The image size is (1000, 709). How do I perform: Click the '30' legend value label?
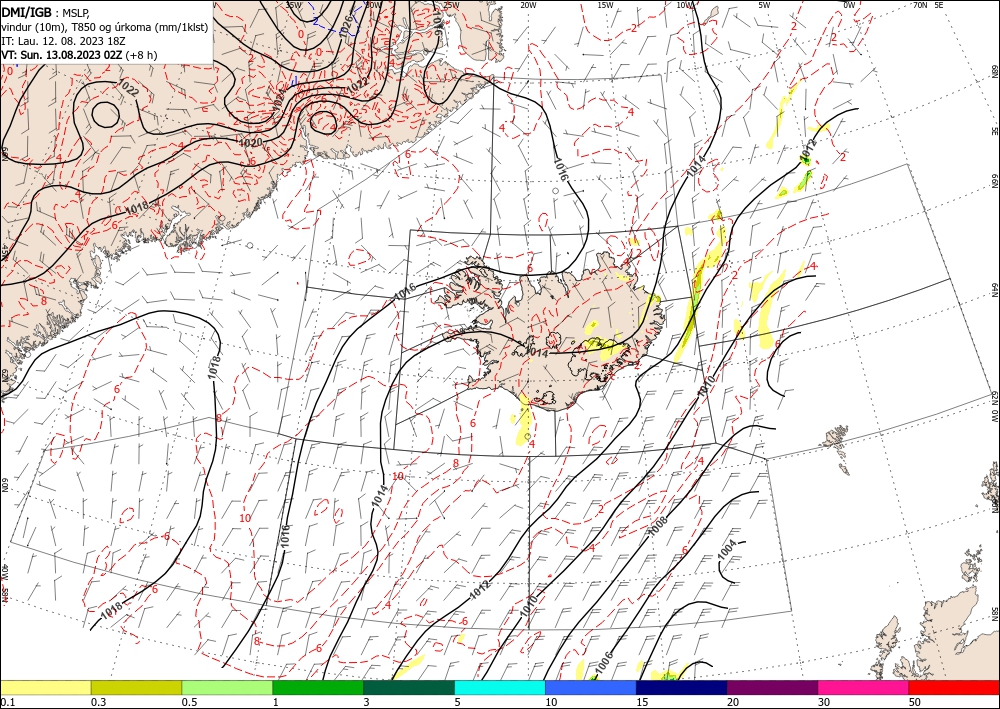[824, 702]
